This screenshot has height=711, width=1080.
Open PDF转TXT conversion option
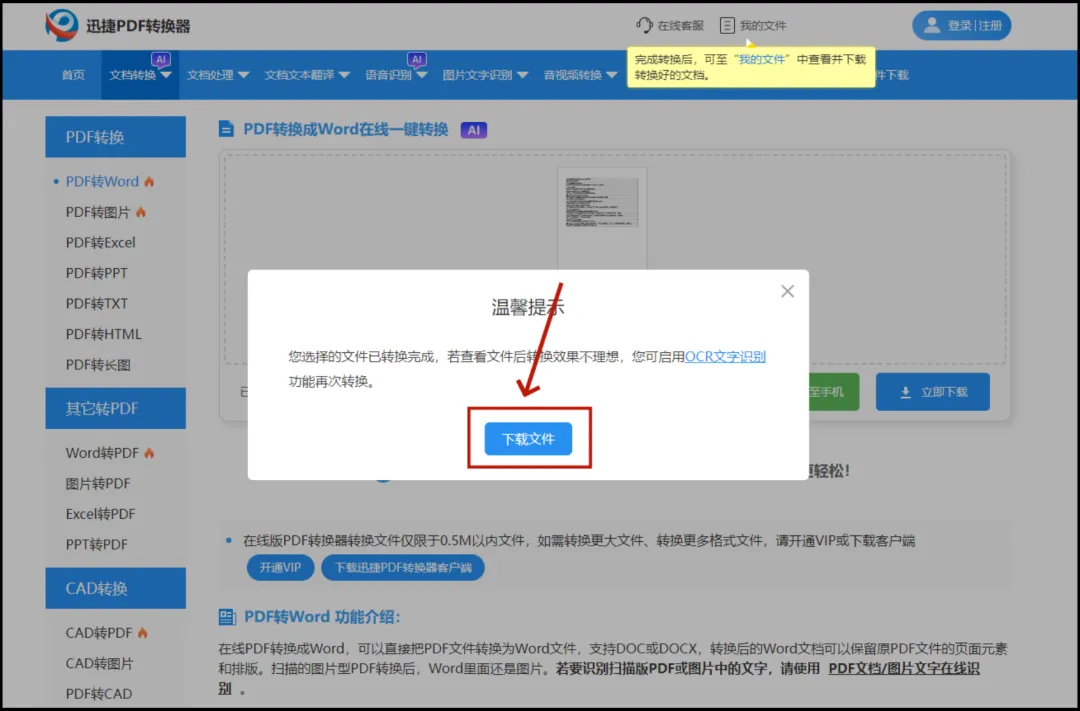click(x=96, y=304)
